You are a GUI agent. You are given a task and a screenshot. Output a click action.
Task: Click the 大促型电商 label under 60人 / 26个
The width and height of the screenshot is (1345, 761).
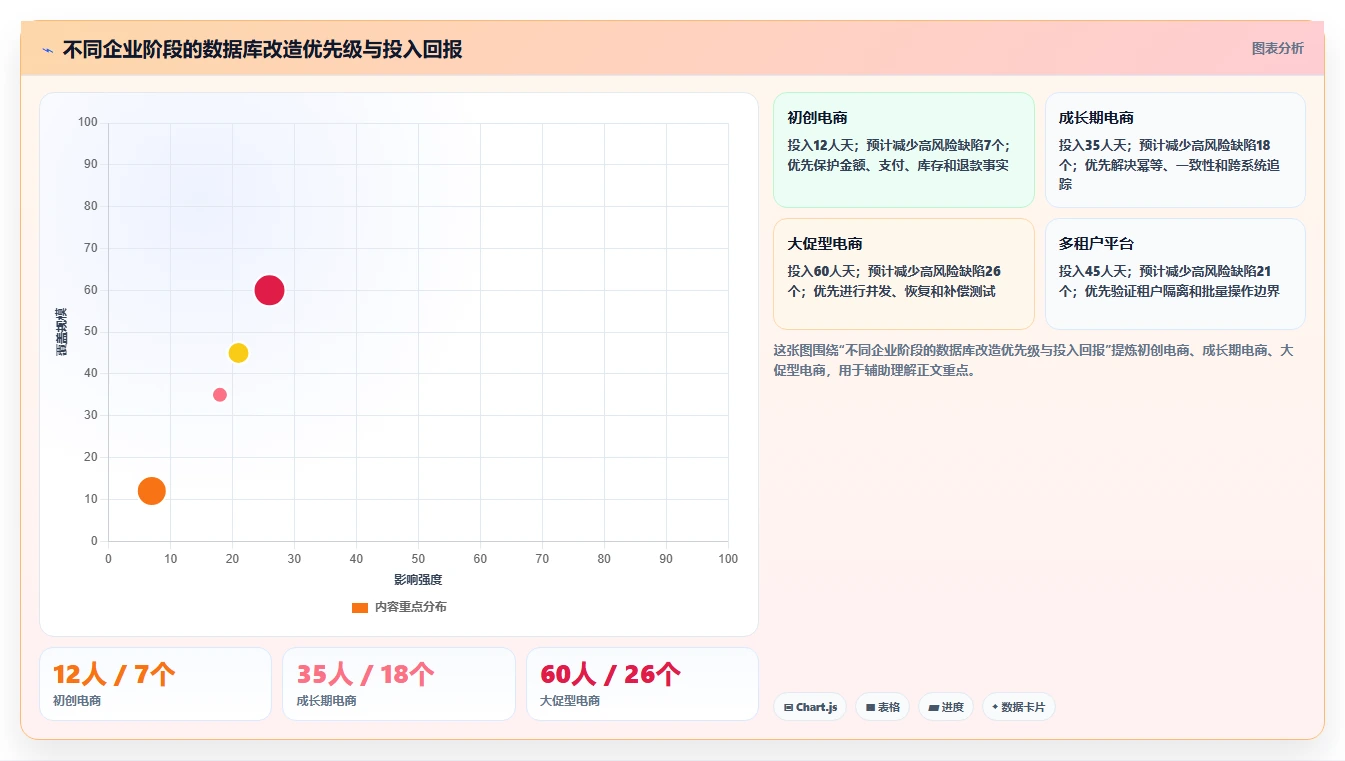pyautogui.click(x=570, y=701)
